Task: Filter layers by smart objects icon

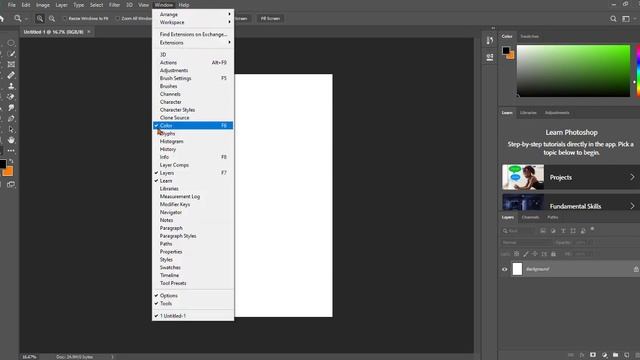Action: [x=583, y=231]
